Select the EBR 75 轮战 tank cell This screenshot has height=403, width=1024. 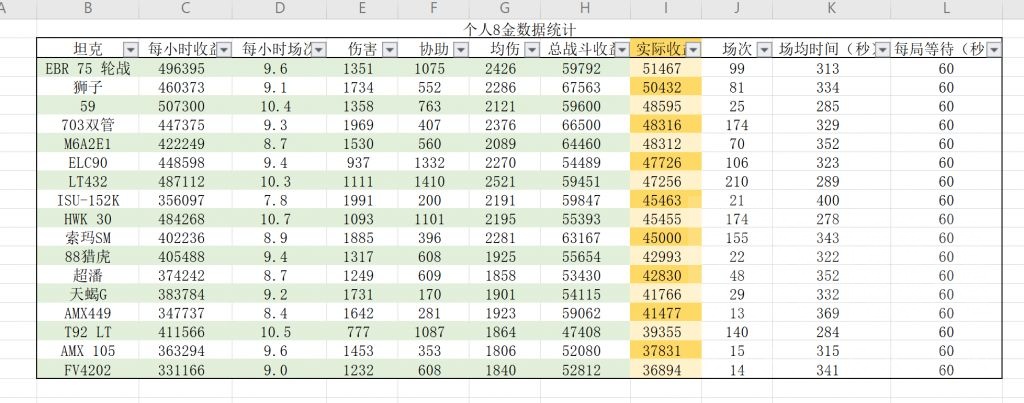88,69
